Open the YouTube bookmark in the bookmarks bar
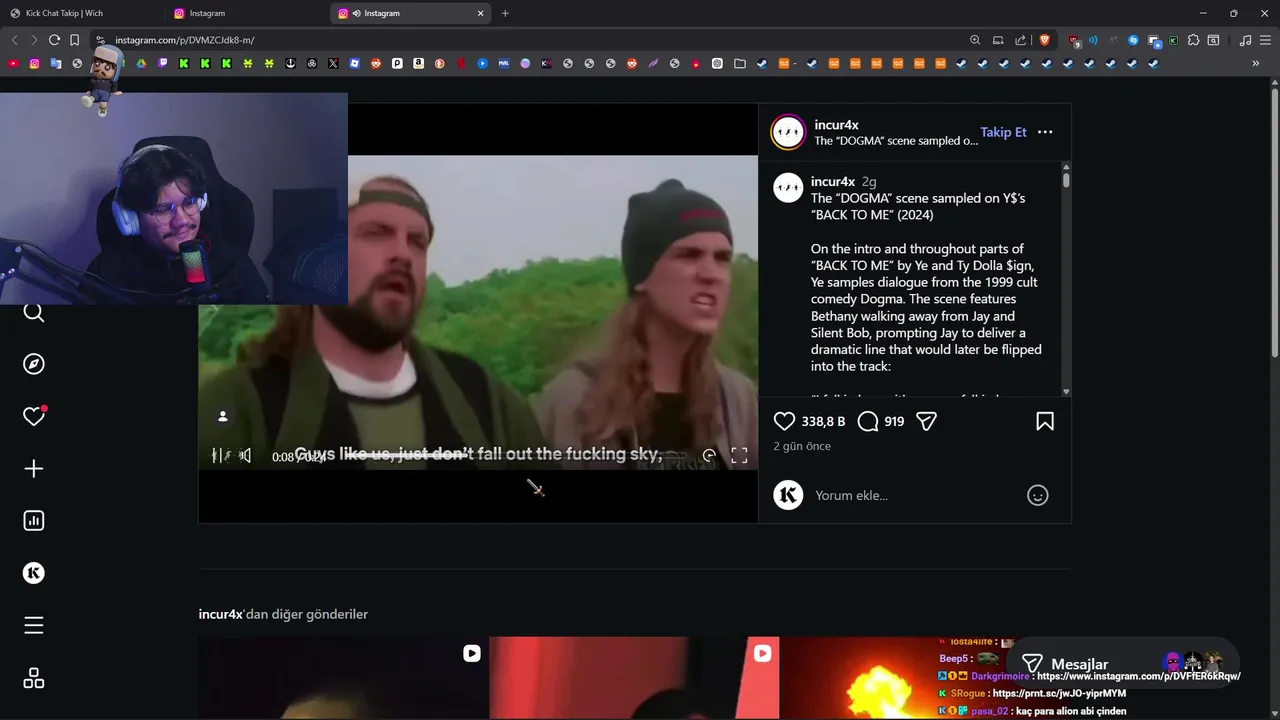Image resolution: width=1280 pixels, height=720 pixels. (13, 63)
